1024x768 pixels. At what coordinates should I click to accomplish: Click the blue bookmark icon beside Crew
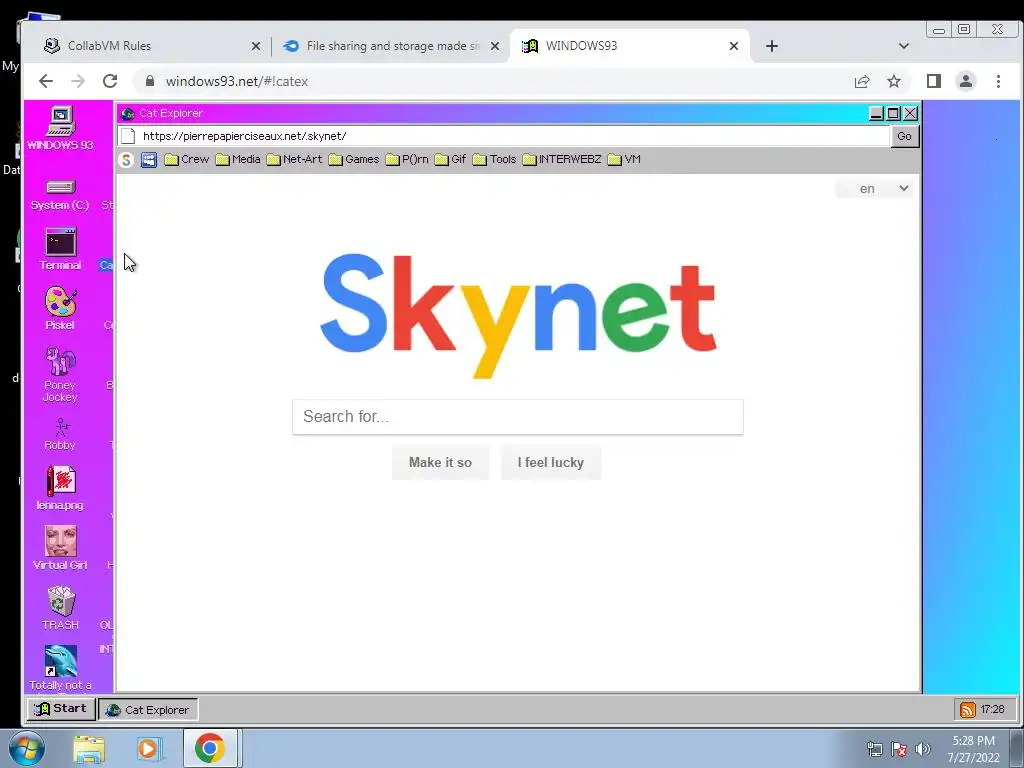pos(149,159)
